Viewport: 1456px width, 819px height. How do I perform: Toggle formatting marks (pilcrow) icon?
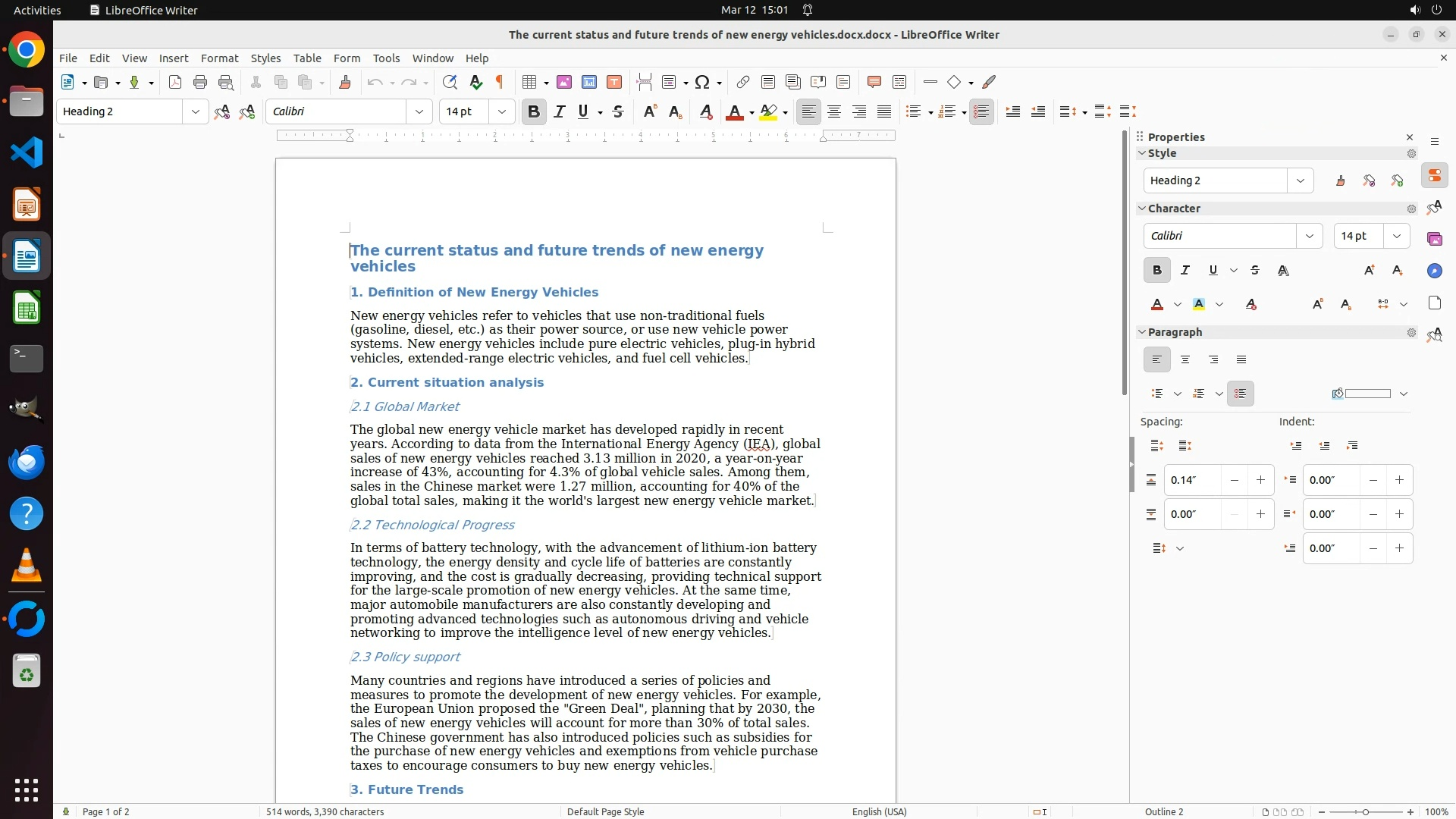point(500,82)
